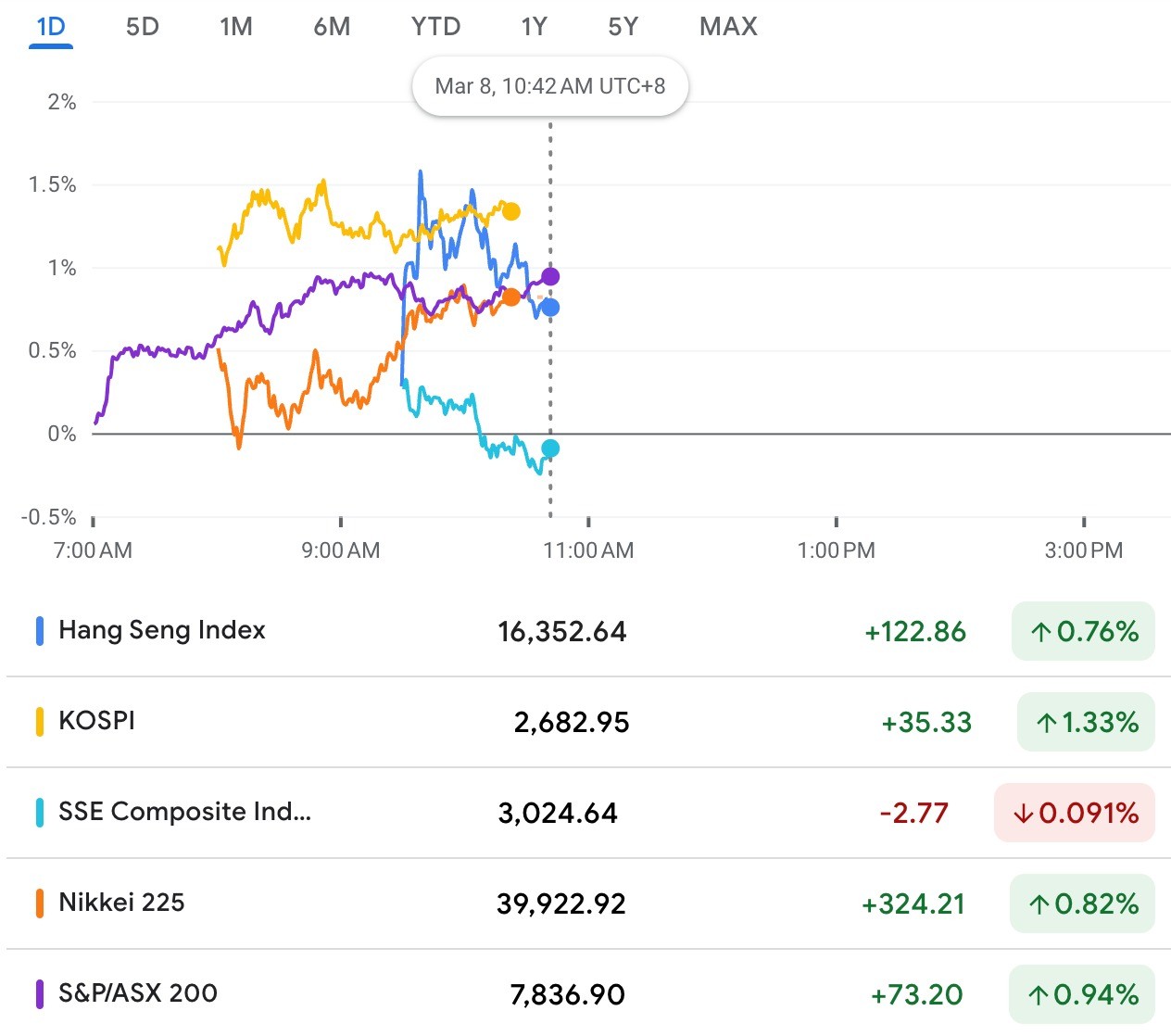Select the 1Y time range tab
Image resolution: width=1171 pixels, height=1036 pixels.
coord(534,26)
